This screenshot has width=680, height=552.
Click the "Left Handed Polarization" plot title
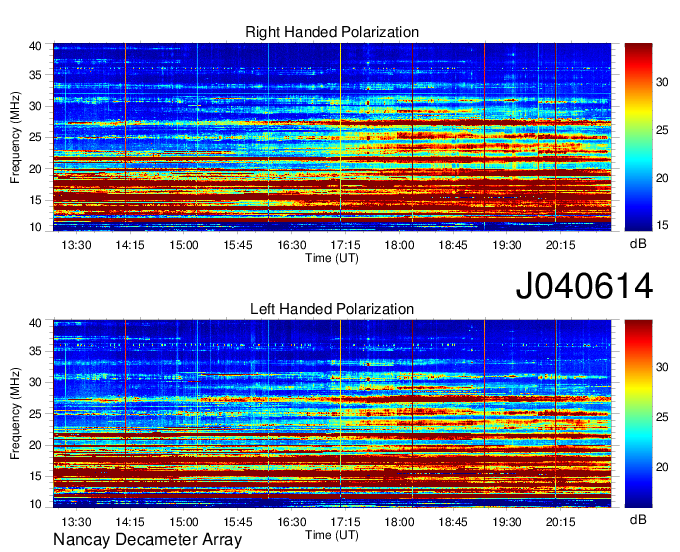(x=332, y=309)
